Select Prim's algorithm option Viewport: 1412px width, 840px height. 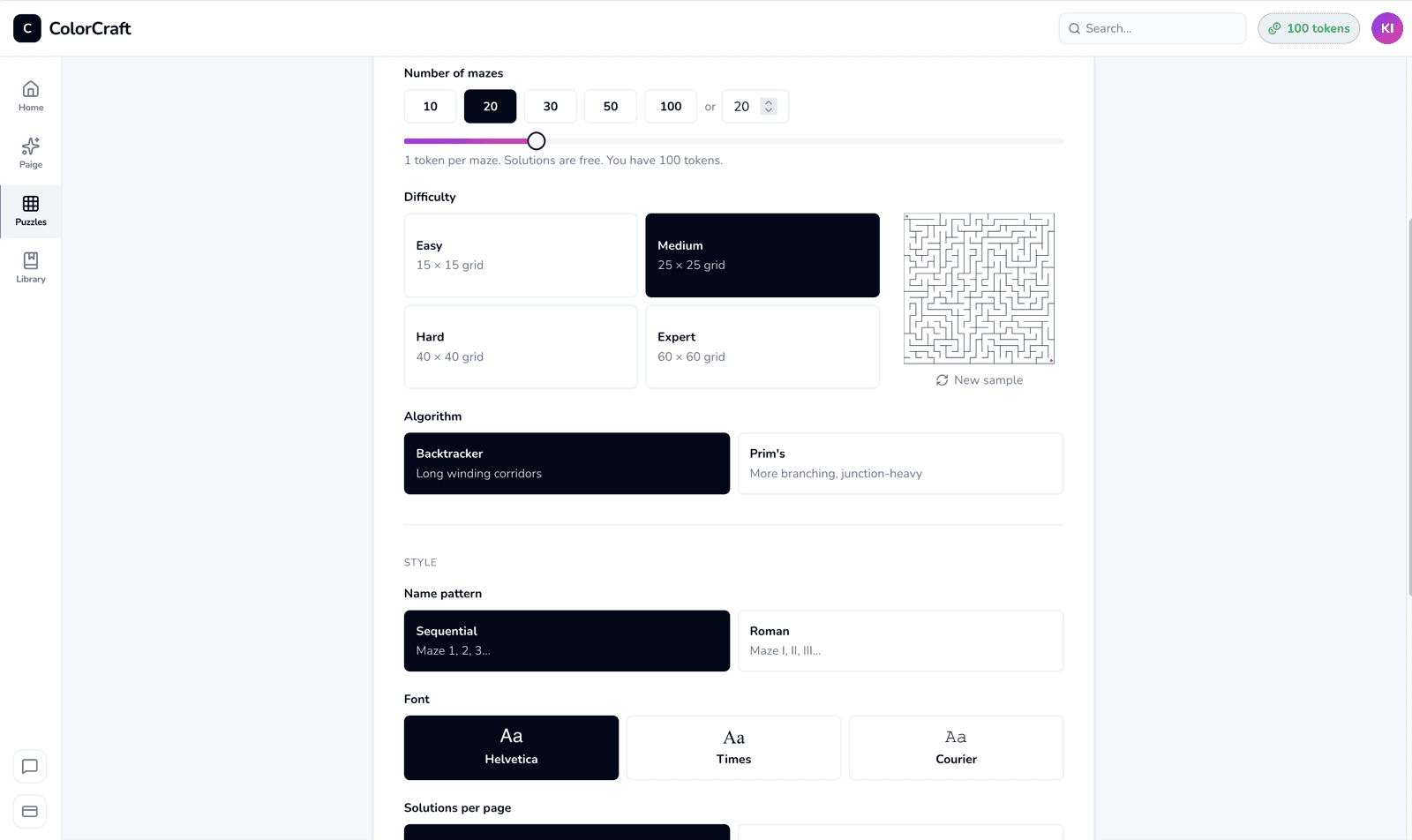point(900,463)
